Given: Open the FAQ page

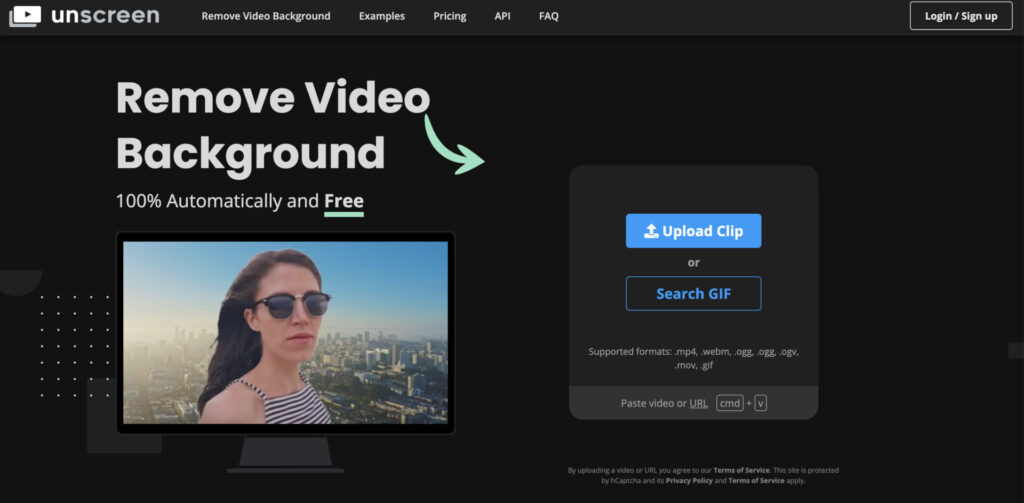Looking at the screenshot, I should pyautogui.click(x=549, y=16).
